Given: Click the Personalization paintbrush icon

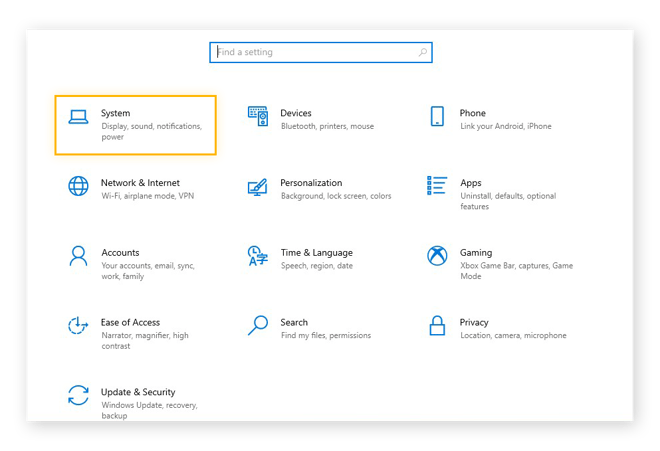Looking at the screenshot, I should 258,187.
